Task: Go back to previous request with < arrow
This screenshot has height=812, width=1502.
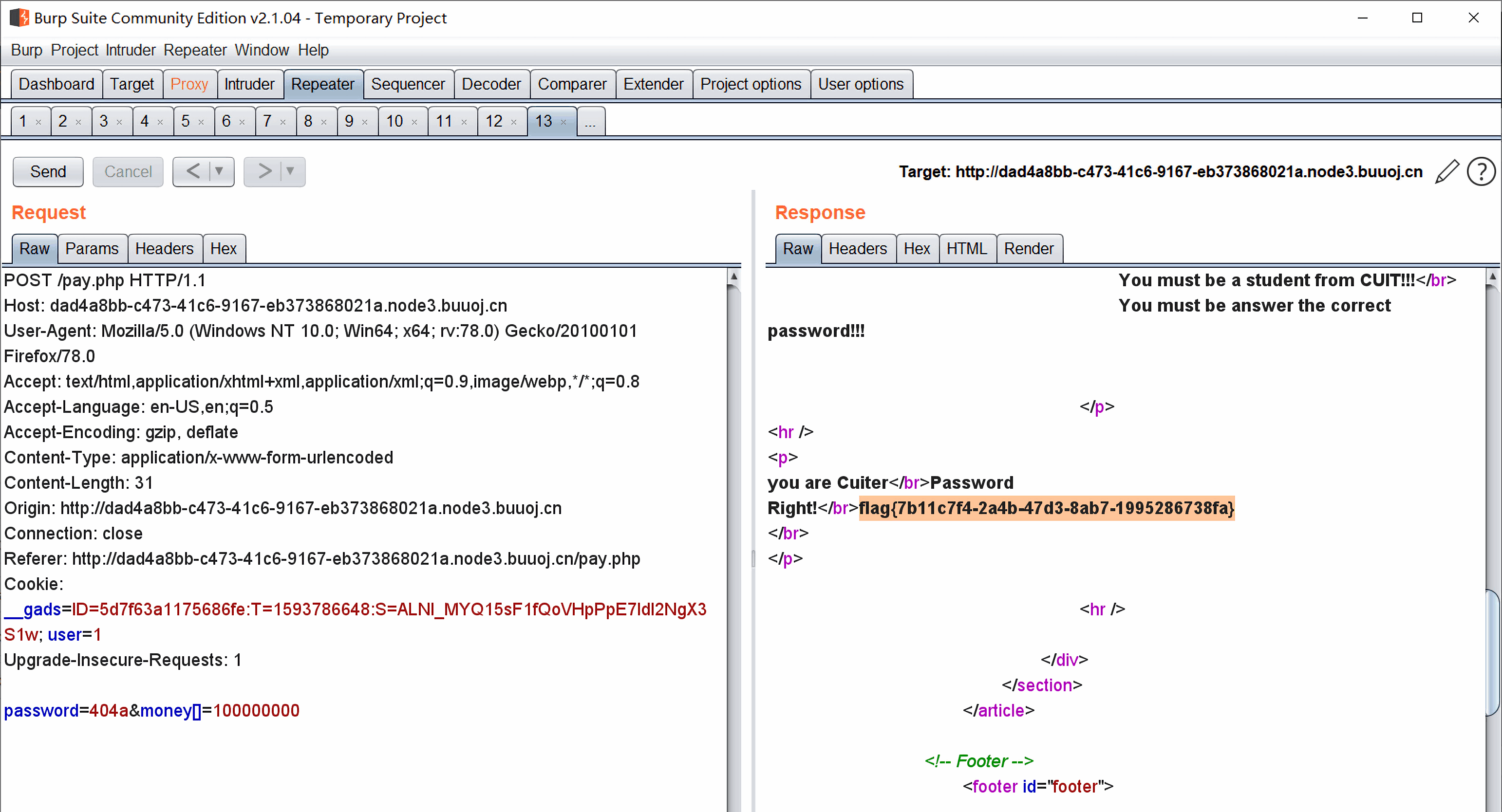Action: [193, 171]
